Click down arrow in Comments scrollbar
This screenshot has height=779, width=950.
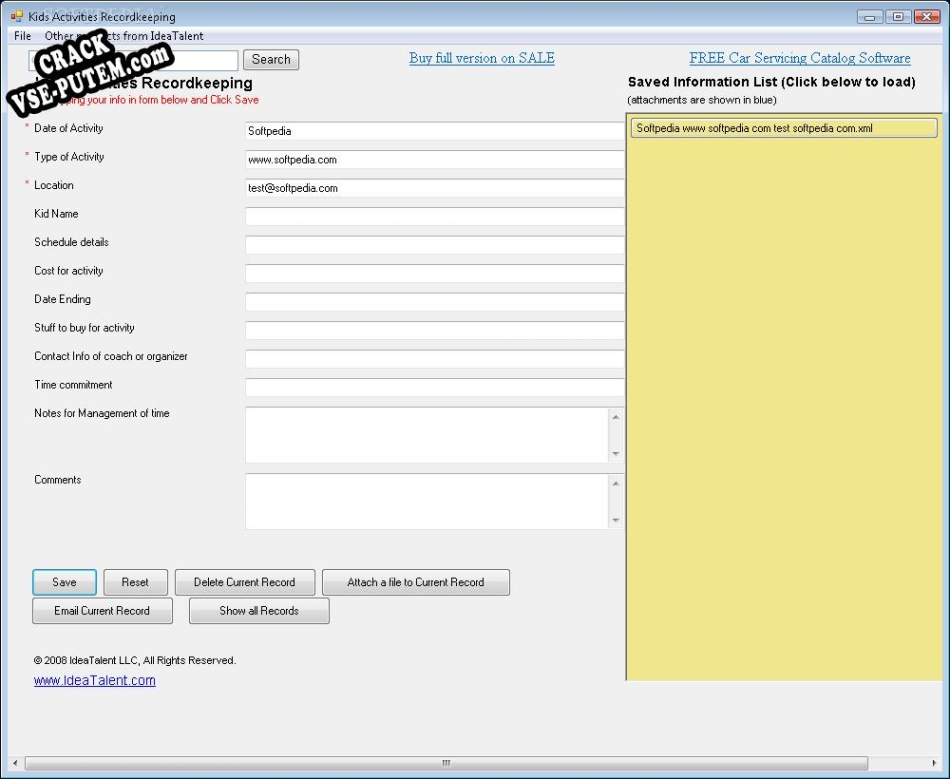click(x=616, y=520)
